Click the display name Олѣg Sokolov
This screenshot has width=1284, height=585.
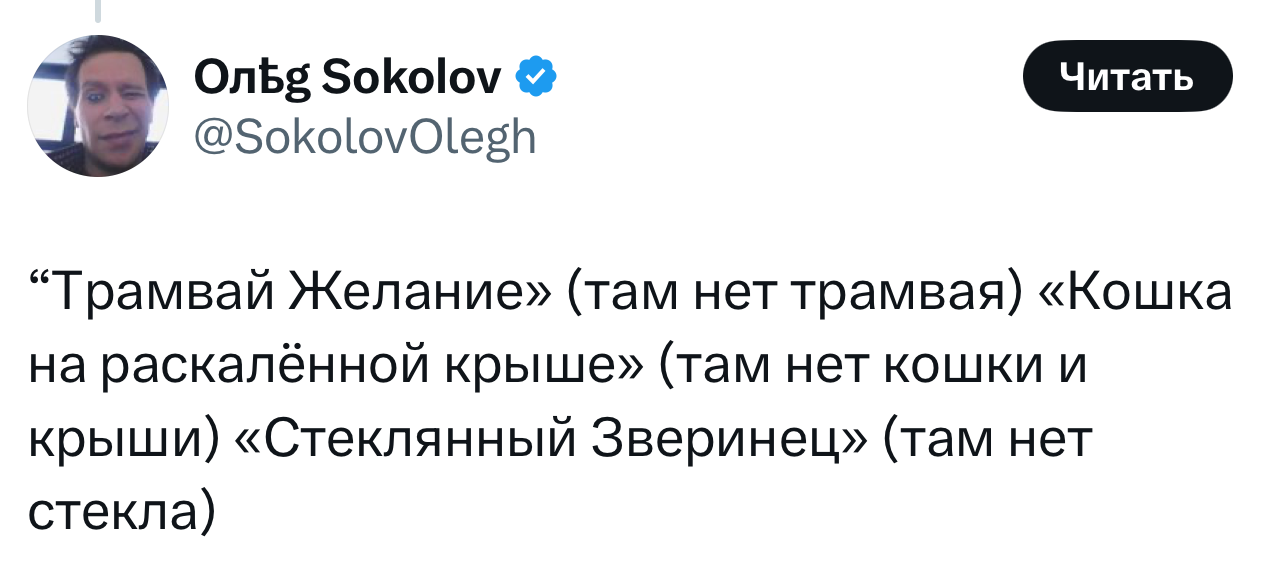click(351, 75)
